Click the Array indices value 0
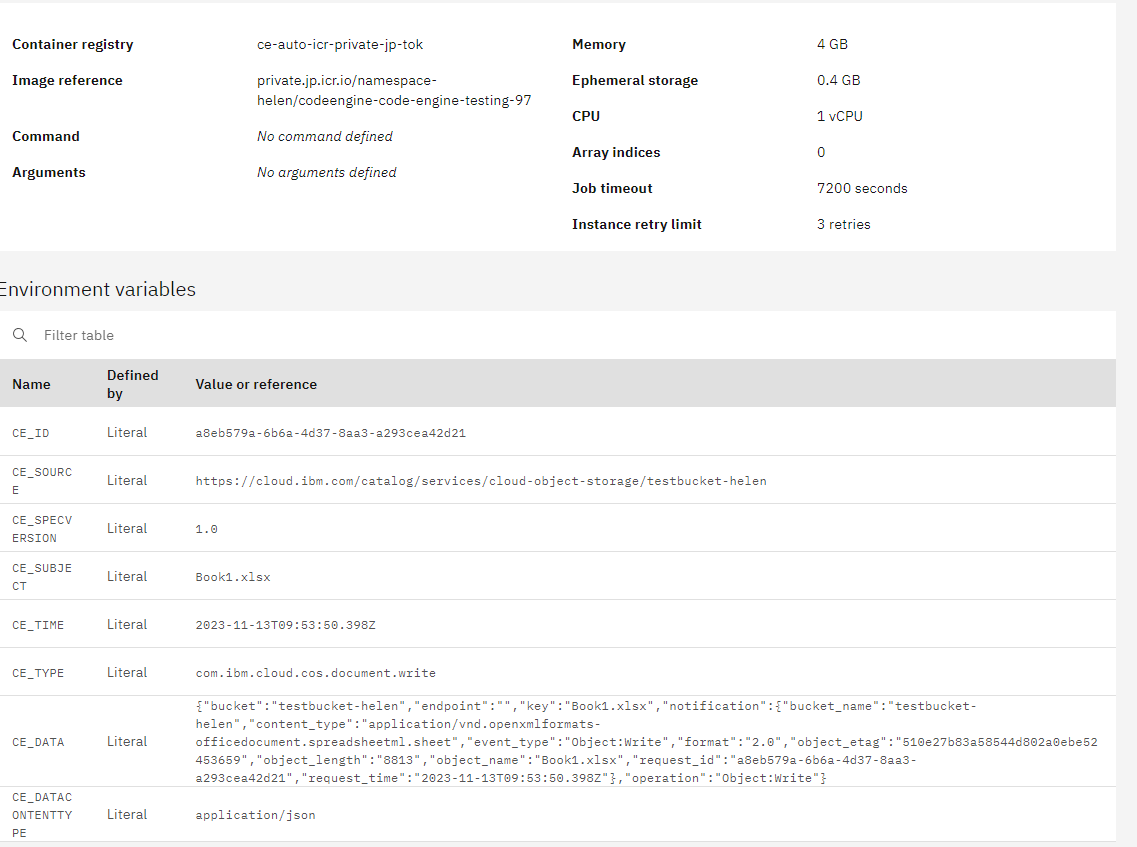1137x847 pixels. click(x=821, y=152)
